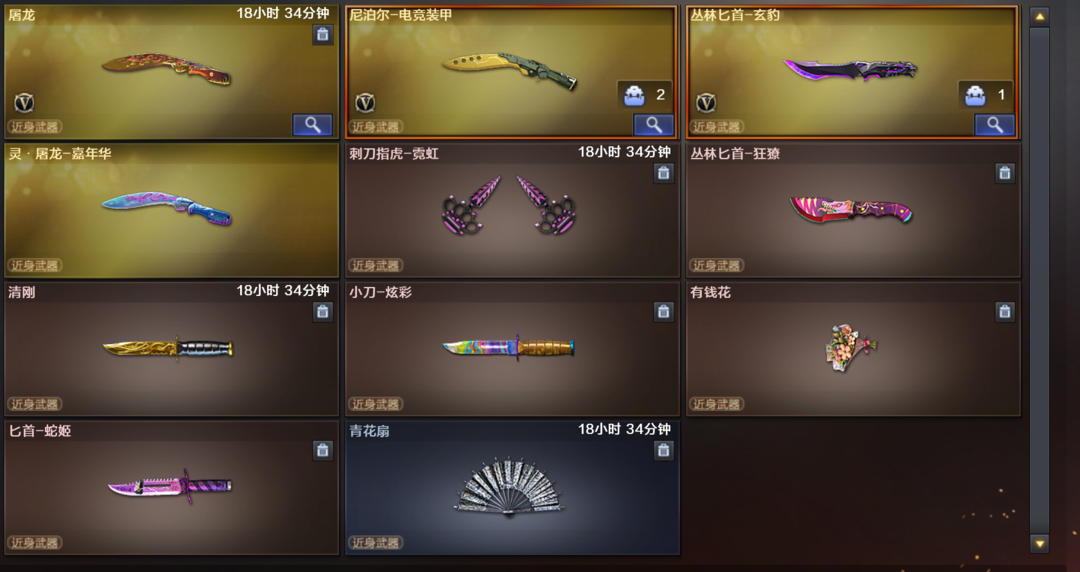
Task: Delete 有钱花 item with trash icon
Action: click(x=1004, y=311)
